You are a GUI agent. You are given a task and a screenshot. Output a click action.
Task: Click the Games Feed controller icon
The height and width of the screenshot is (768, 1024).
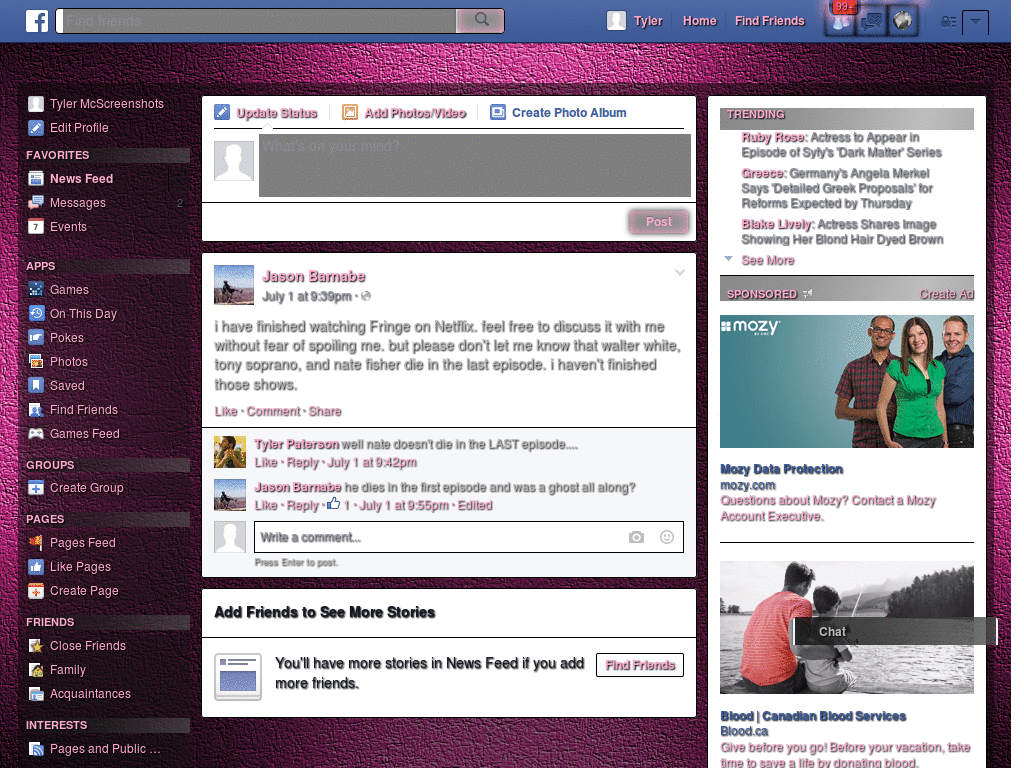coord(36,434)
